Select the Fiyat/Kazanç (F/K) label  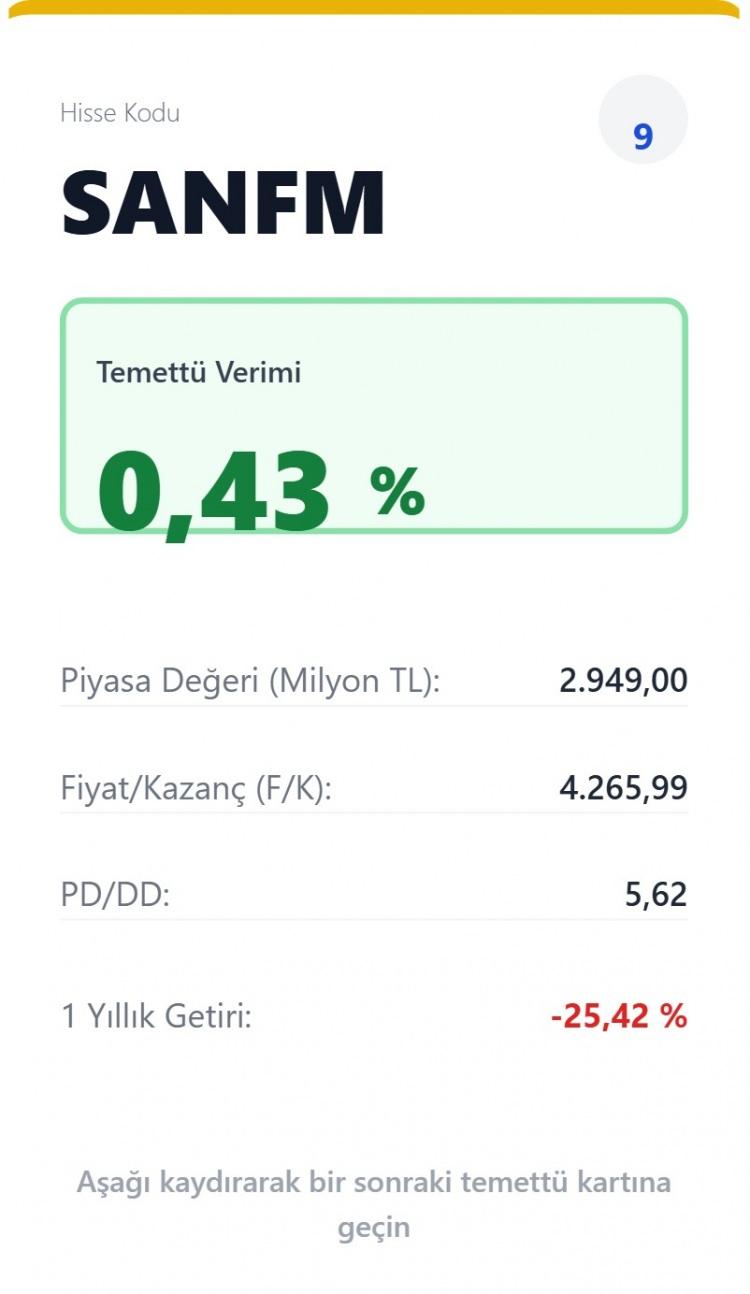pos(196,788)
